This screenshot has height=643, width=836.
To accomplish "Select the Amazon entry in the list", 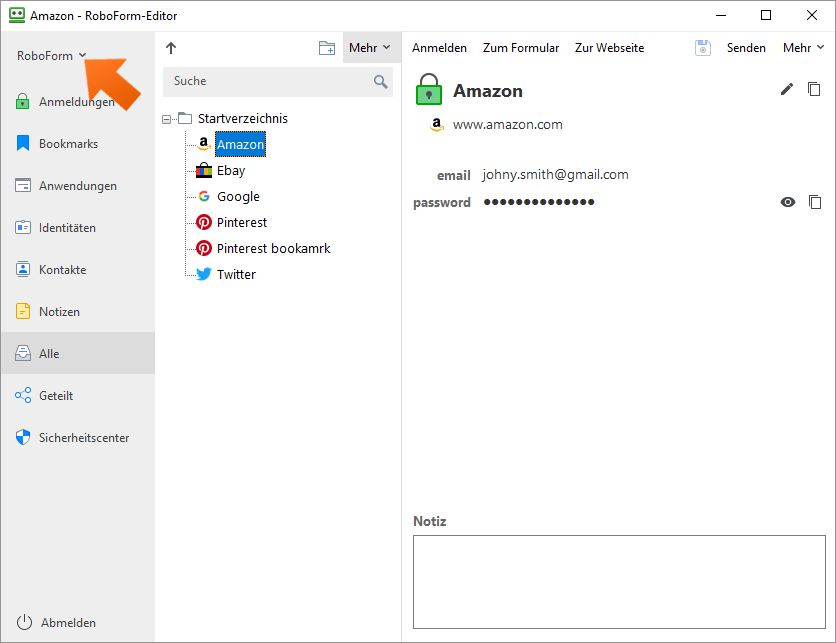I will [240, 144].
